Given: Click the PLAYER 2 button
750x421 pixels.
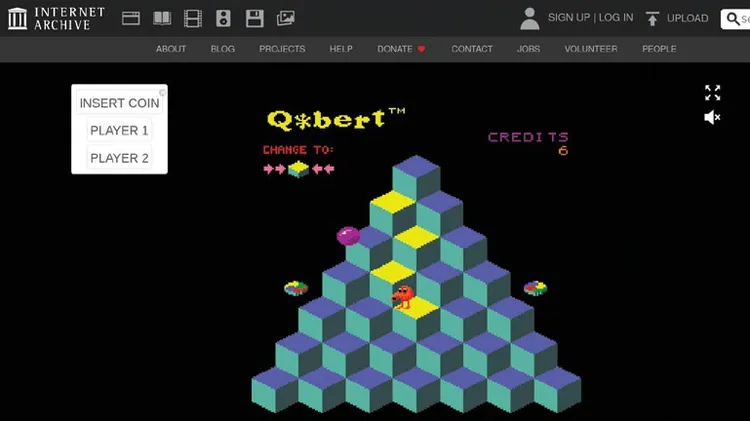Looking at the screenshot, I should [119, 158].
